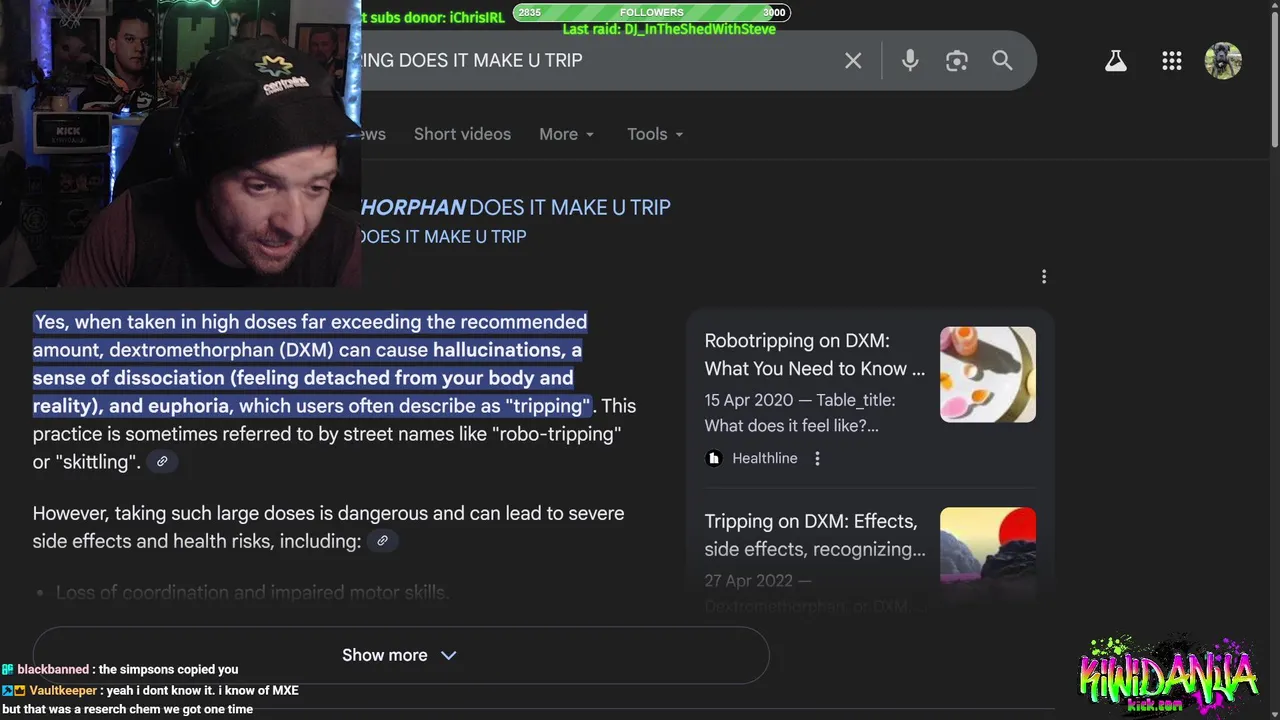Open Google Lens image search icon
Viewport: 1280px width, 720px height.
tap(957, 61)
